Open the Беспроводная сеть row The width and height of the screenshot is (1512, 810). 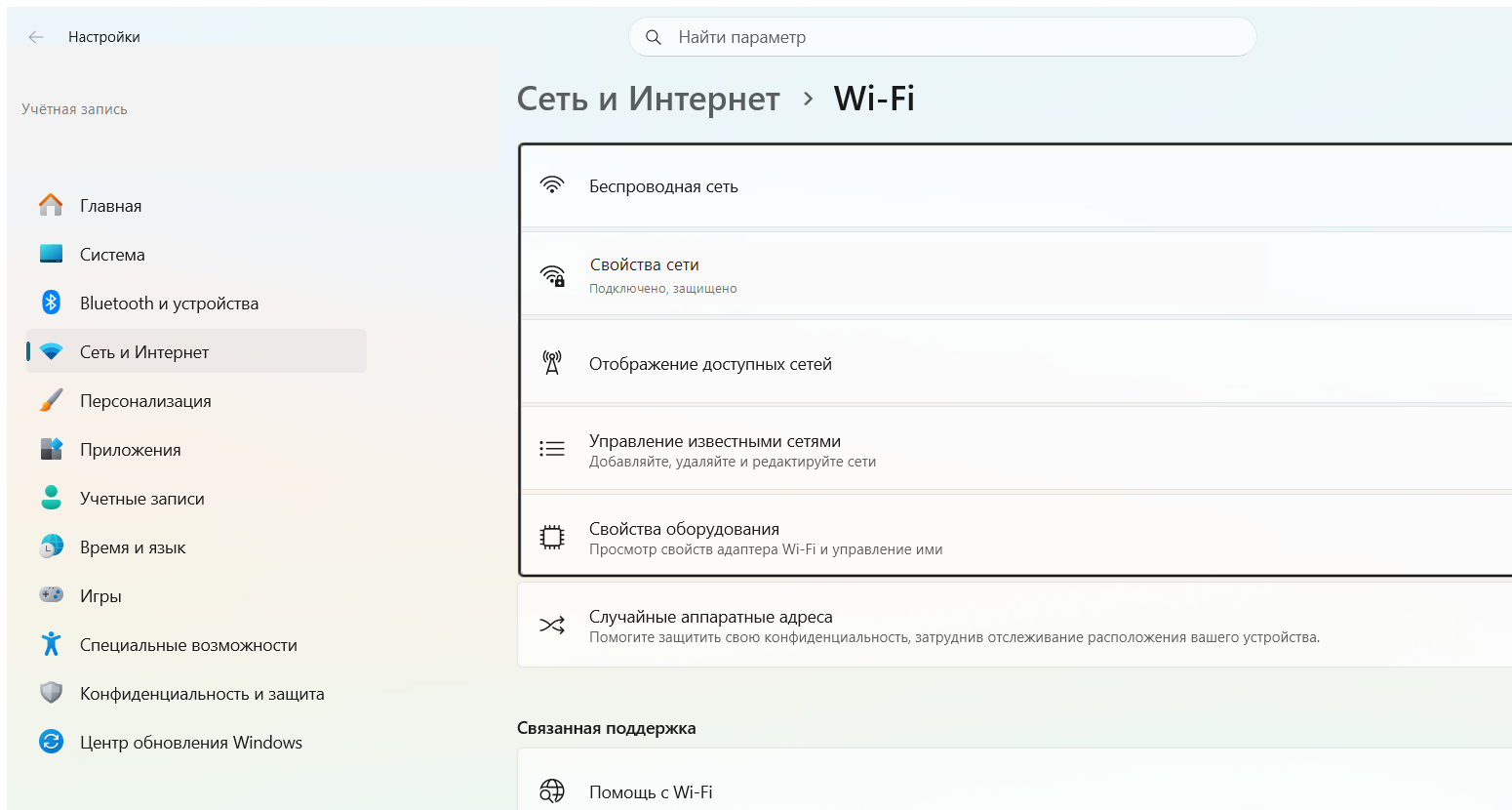1015,185
